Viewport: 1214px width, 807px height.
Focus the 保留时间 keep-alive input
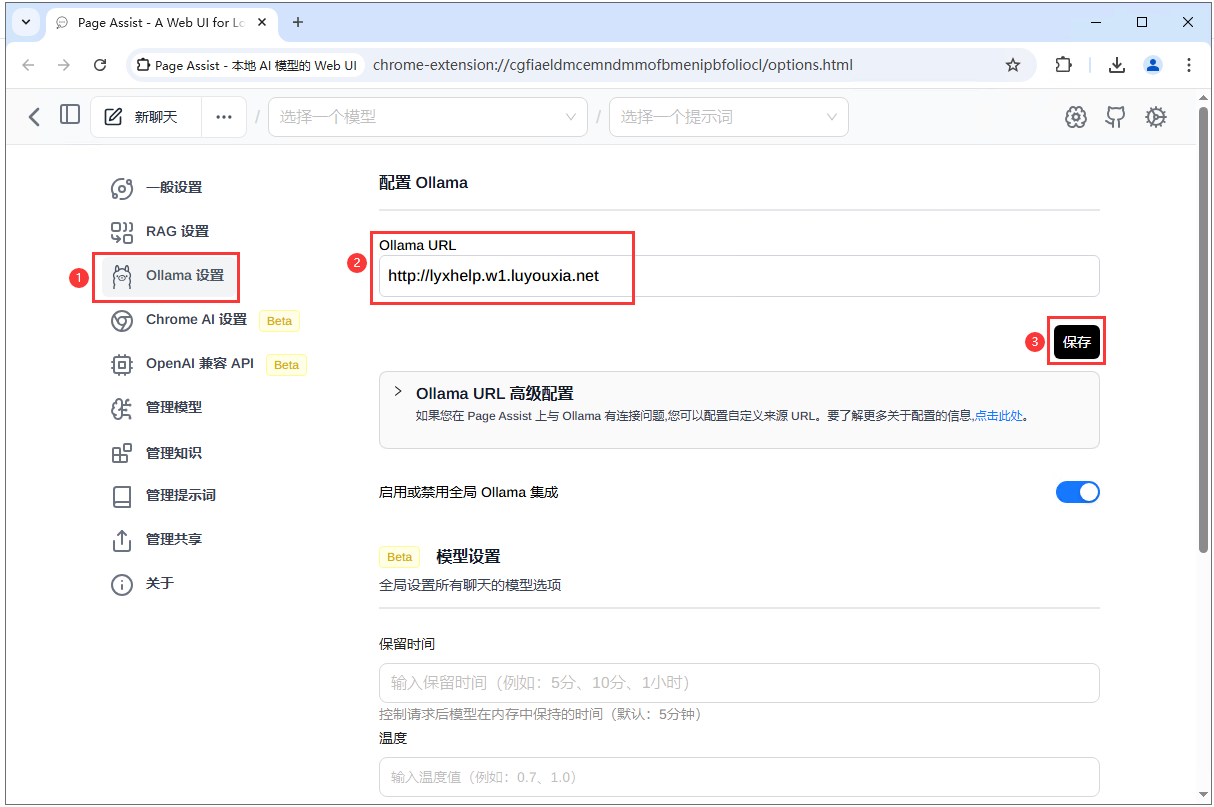click(739, 683)
